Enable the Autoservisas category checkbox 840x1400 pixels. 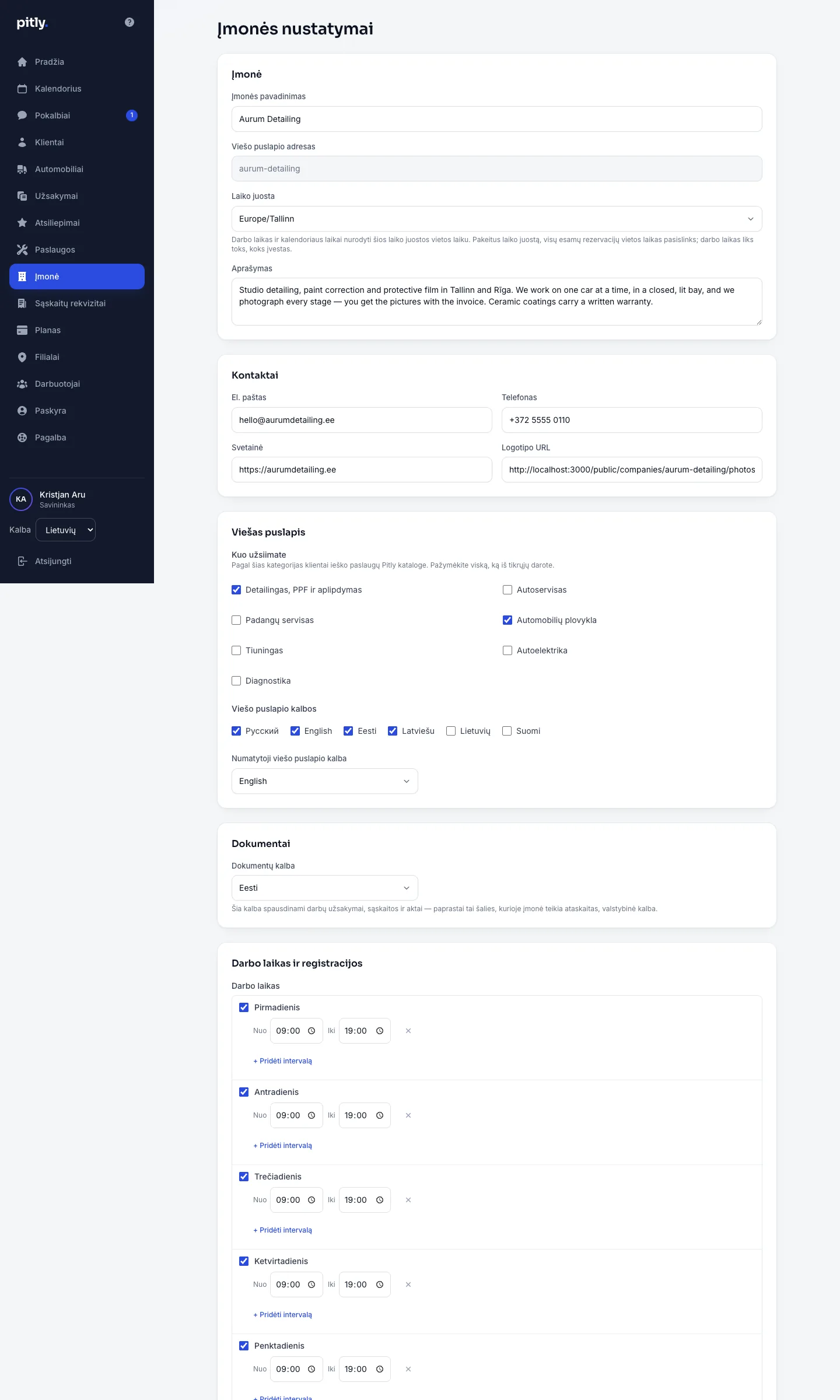[508, 590]
